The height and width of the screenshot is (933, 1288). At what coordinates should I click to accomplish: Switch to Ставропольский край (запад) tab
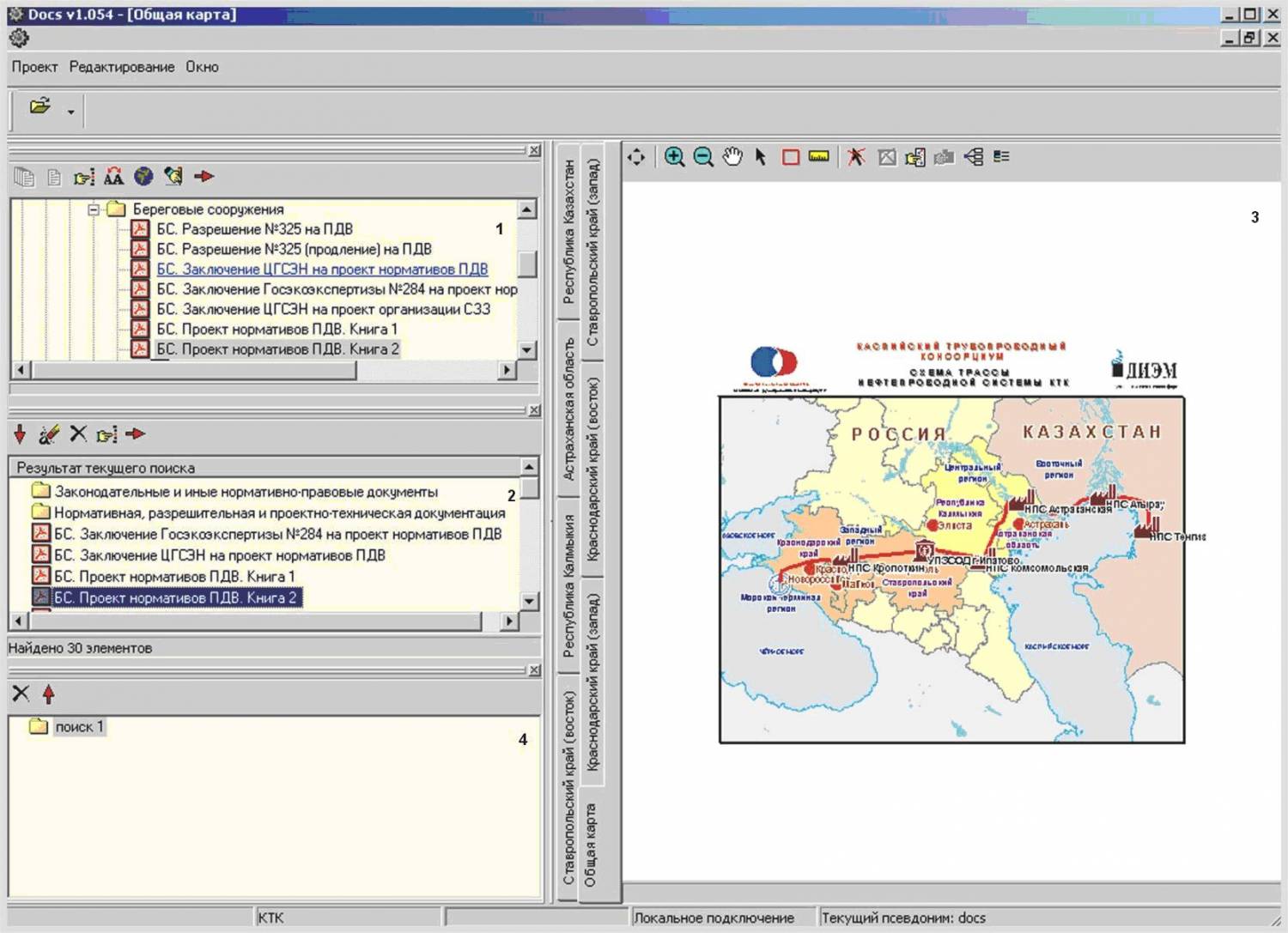tap(592, 252)
